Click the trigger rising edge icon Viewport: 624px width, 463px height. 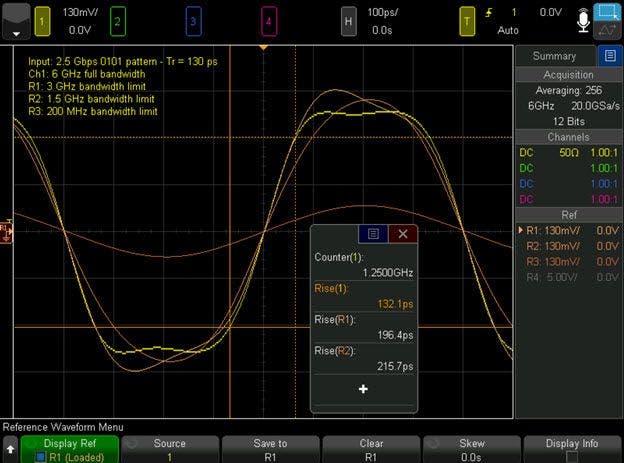[489, 13]
